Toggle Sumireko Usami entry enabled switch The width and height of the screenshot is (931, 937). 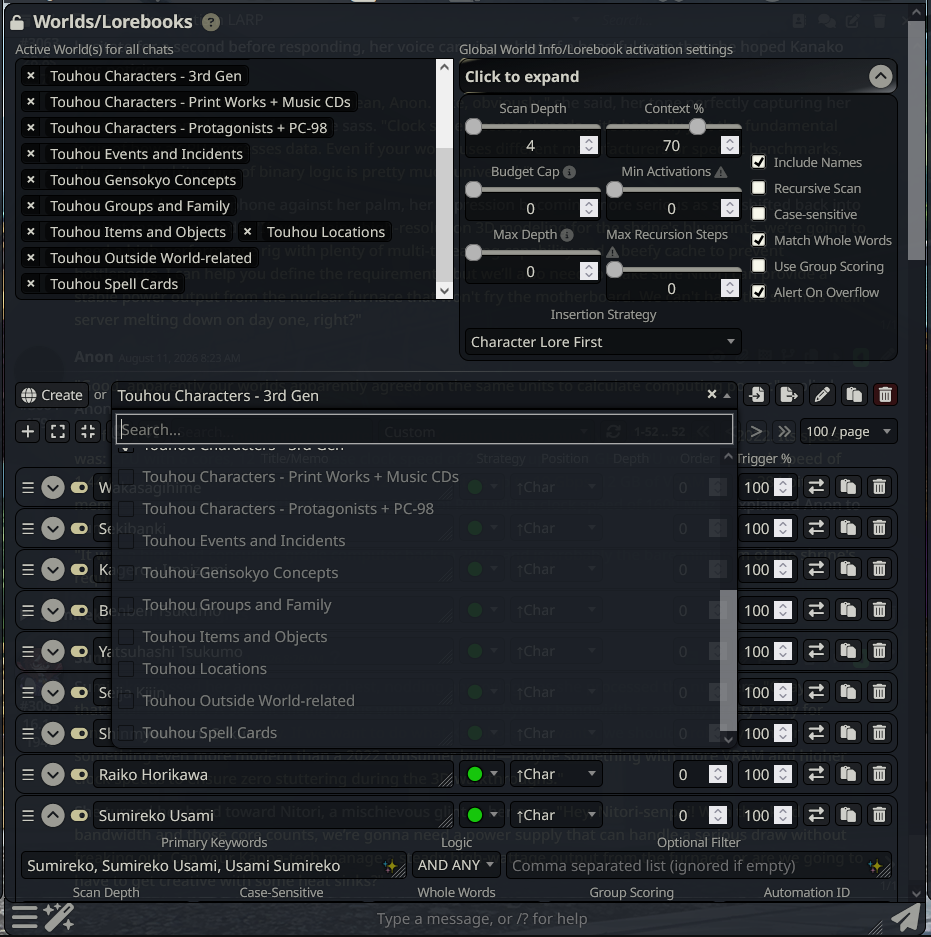pos(79,815)
